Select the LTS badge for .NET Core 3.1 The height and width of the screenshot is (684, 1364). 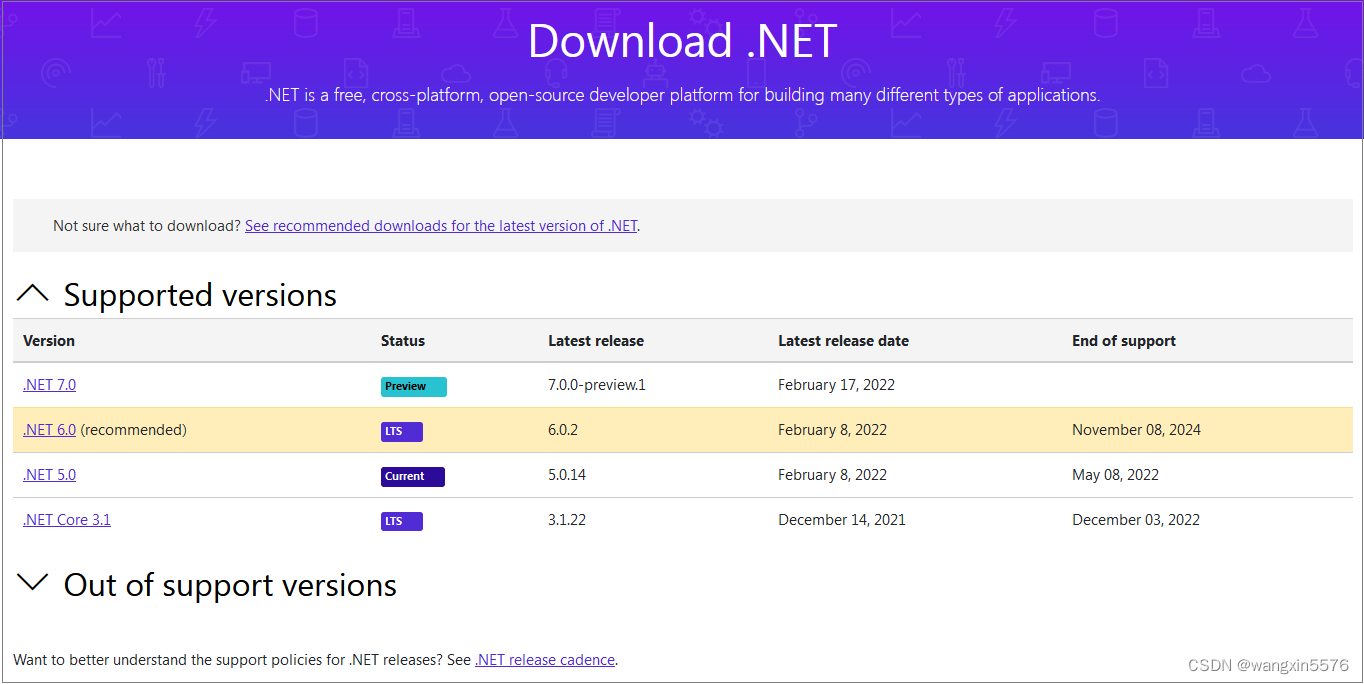[x=401, y=521]
